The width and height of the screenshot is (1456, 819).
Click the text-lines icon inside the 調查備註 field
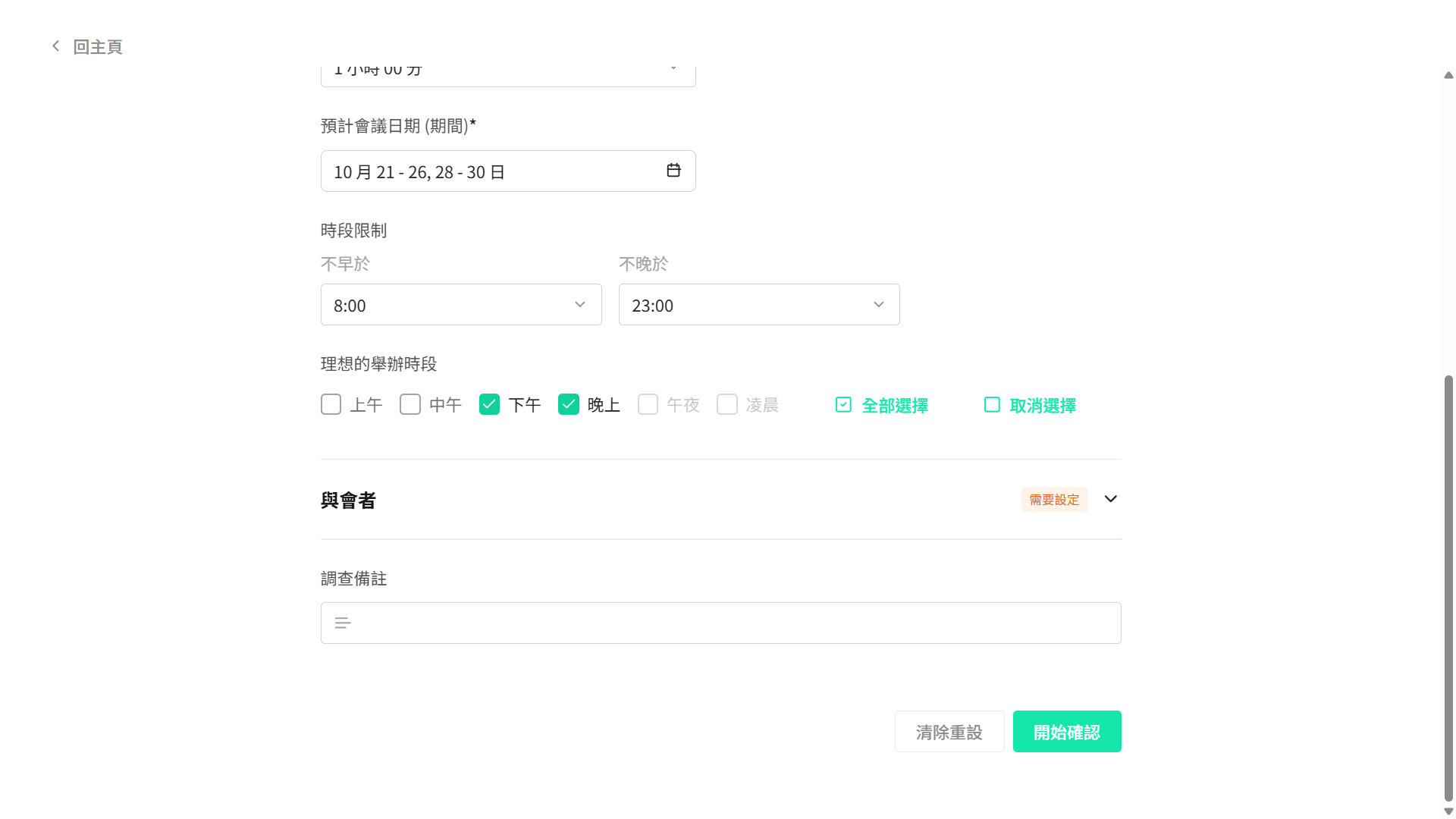(343, 623)
